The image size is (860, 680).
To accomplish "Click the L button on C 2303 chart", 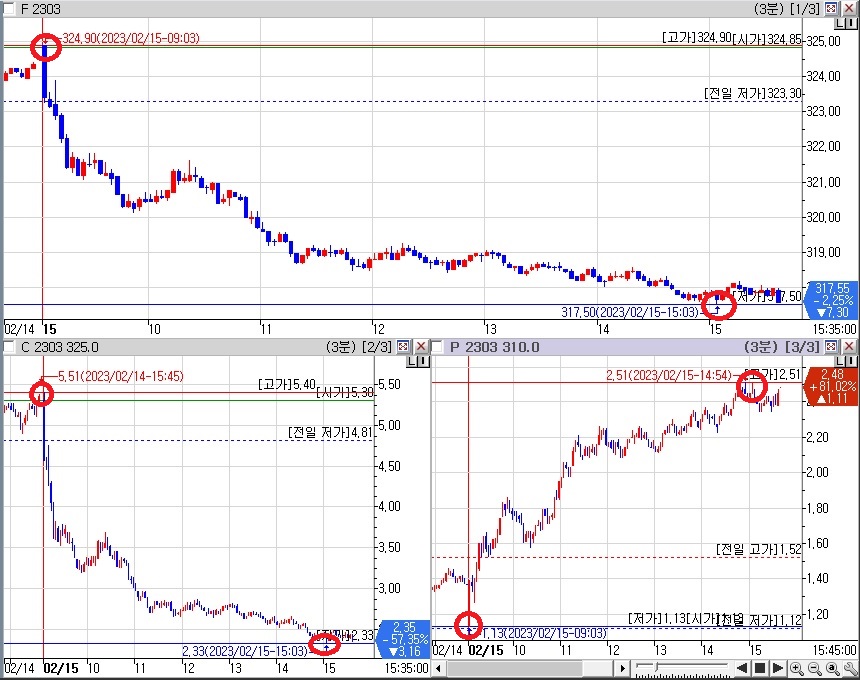I will click(412, 361).
